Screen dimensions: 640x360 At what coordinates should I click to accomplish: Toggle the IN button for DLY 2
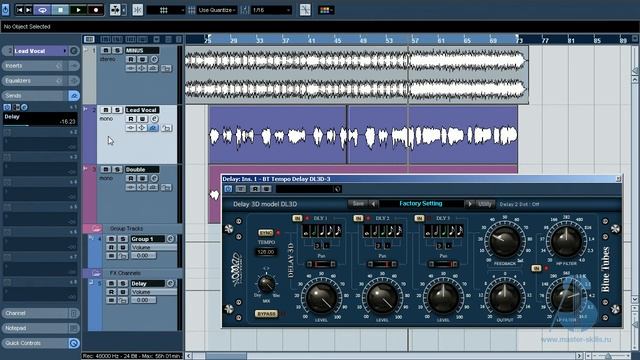coord(358,218)
